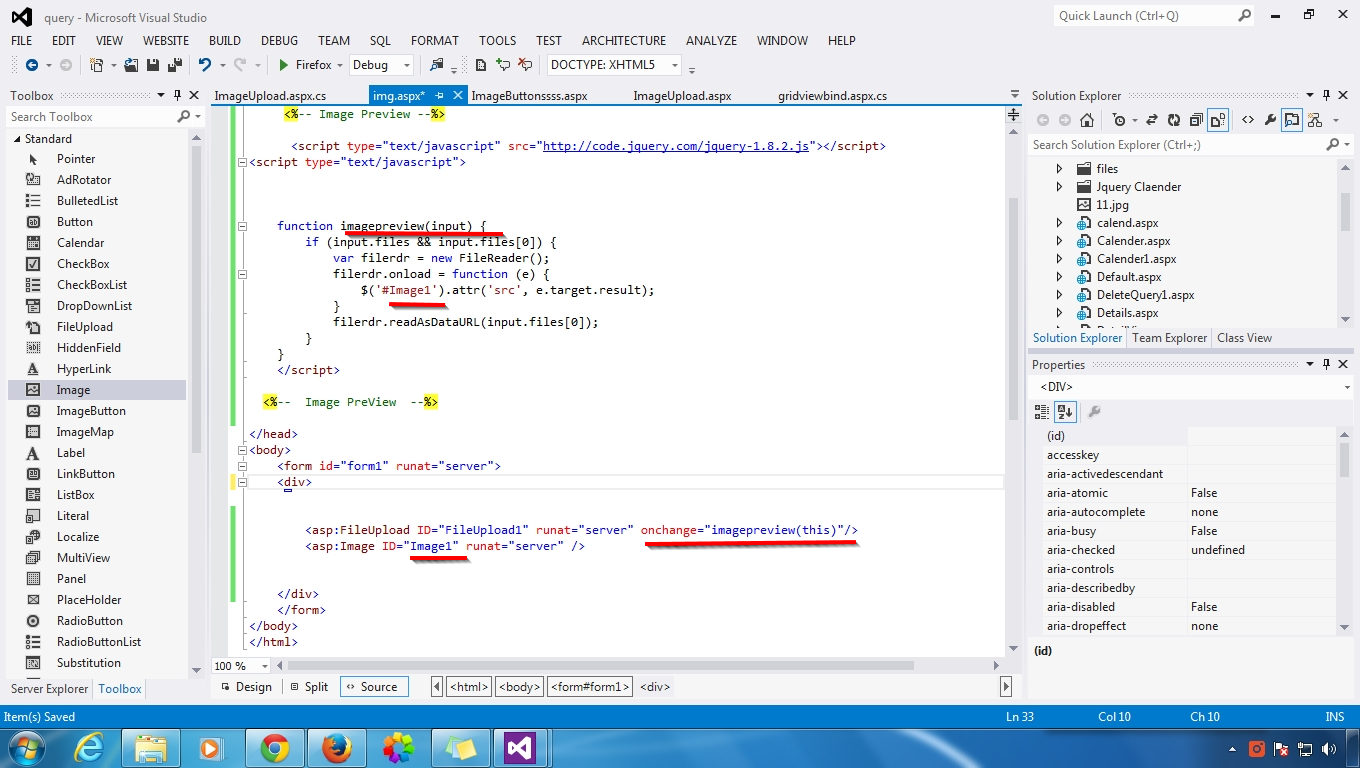Viewport: 1360px width, 768px height.
Task: Click the Quick Launch search box
Action: (1153, 16)
